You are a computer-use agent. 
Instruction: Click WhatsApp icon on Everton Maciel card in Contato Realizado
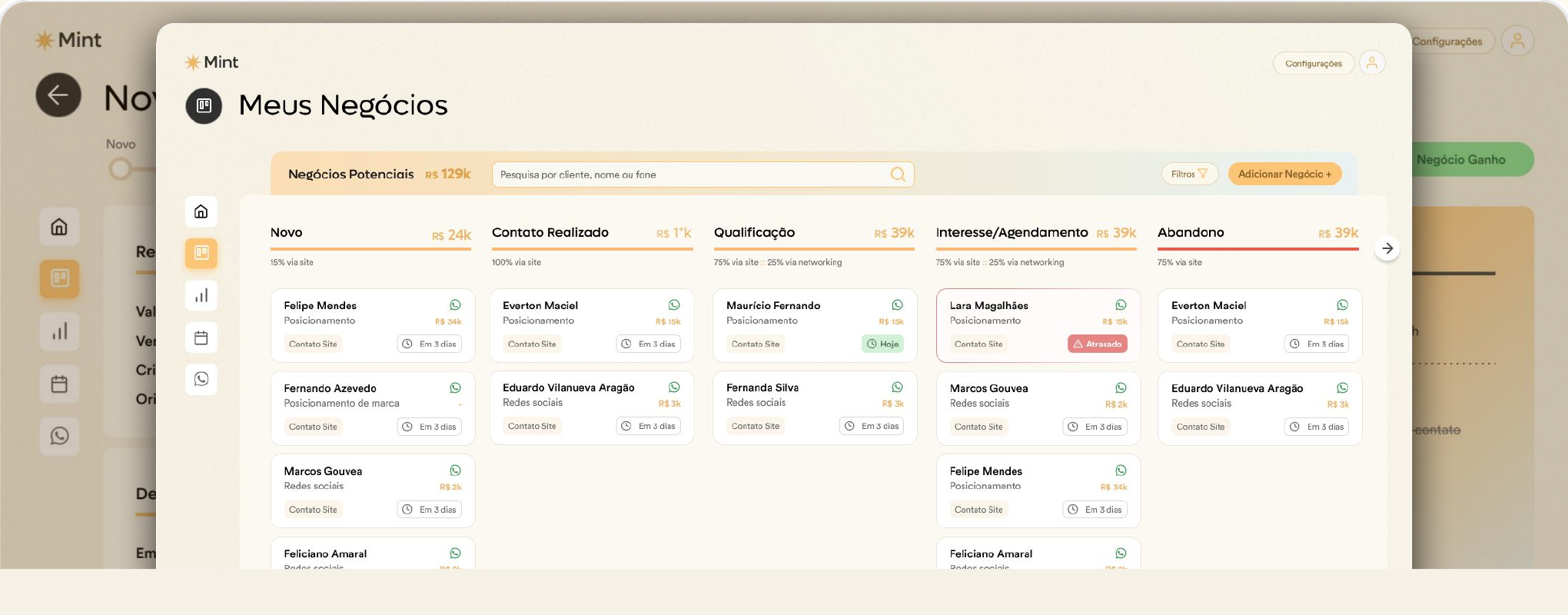[674, 305]
